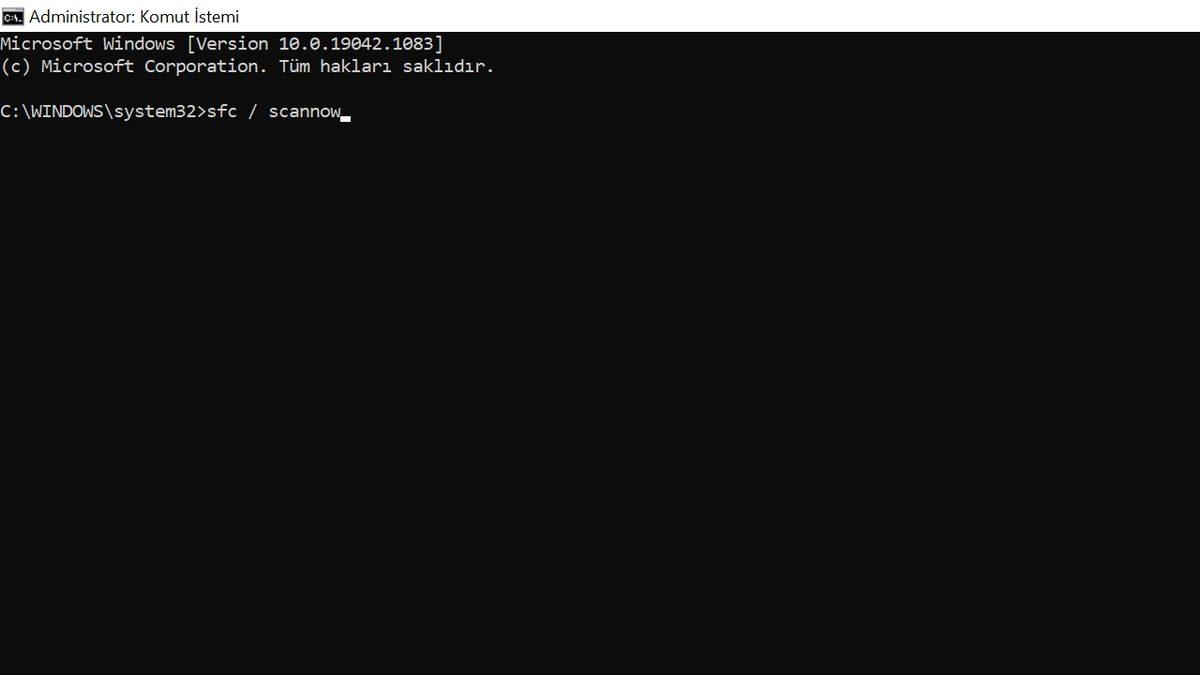This screenshot has width=1200, height=675.
Task: Click the word "Version" in console output
Action: (x=232, y=44)
